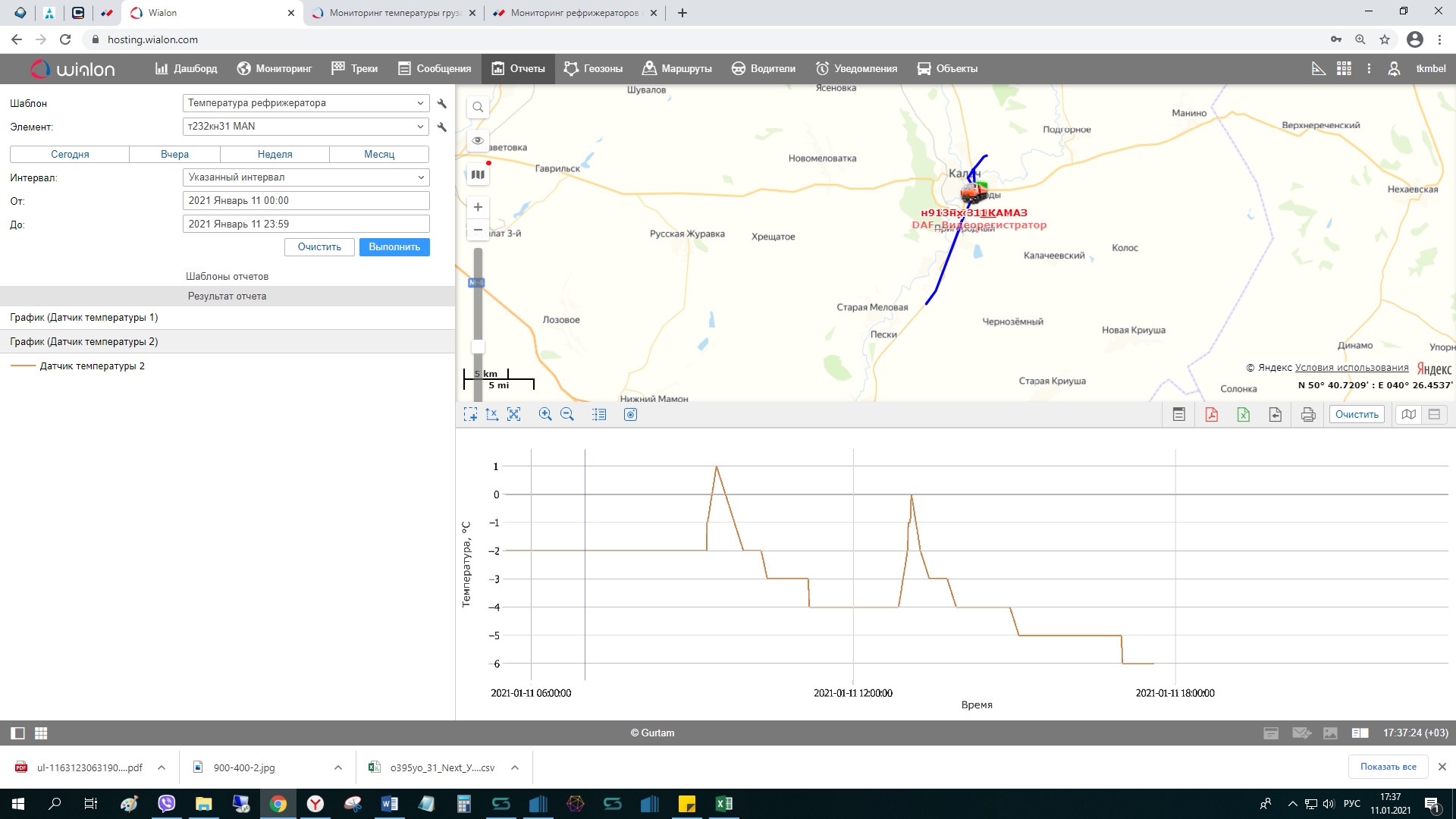Open the Треки tab
Viewport: 1456px width, 819px height.
click(x=355, y=68)
